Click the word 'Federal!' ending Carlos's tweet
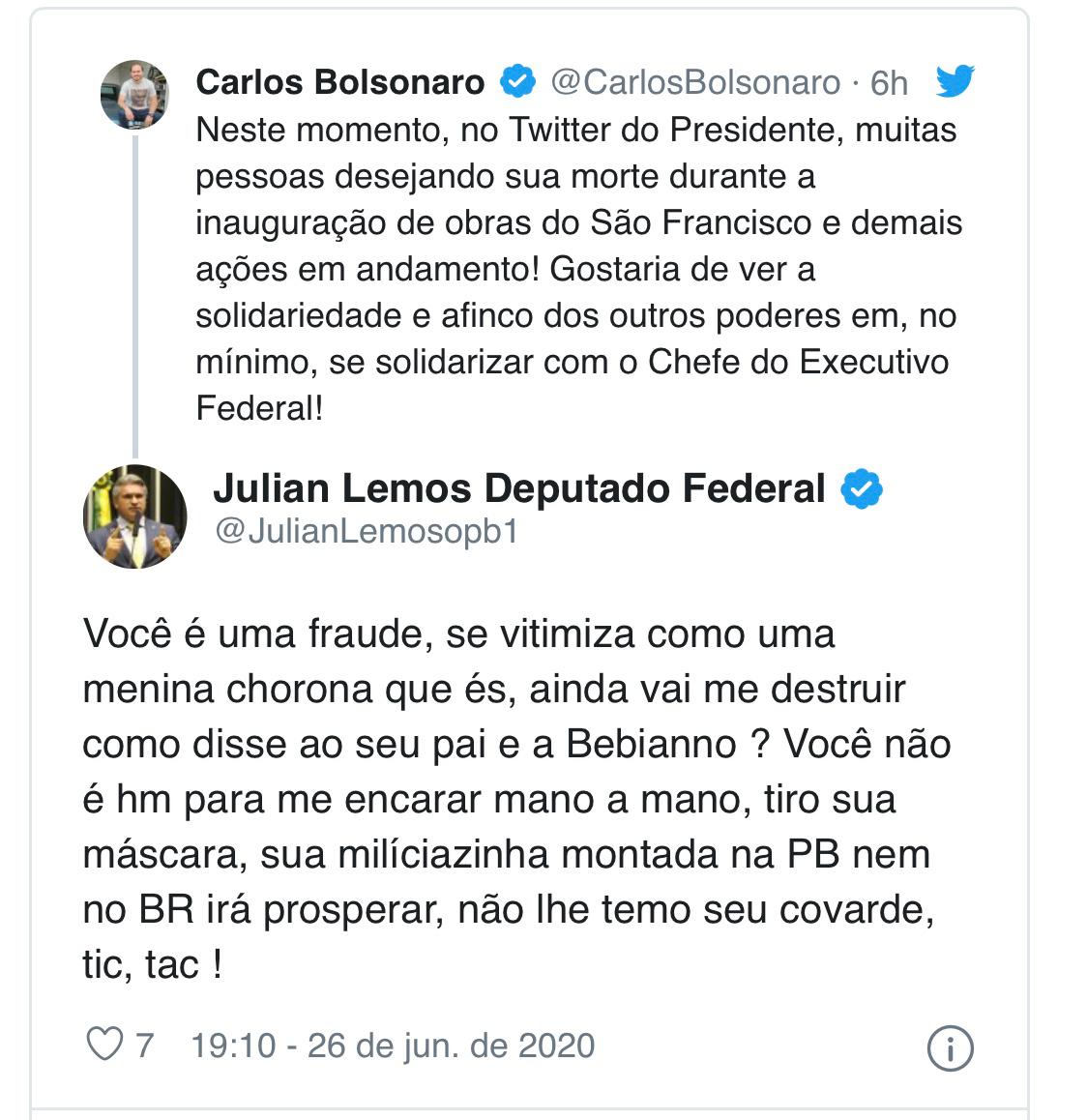 tap(260, 408)
